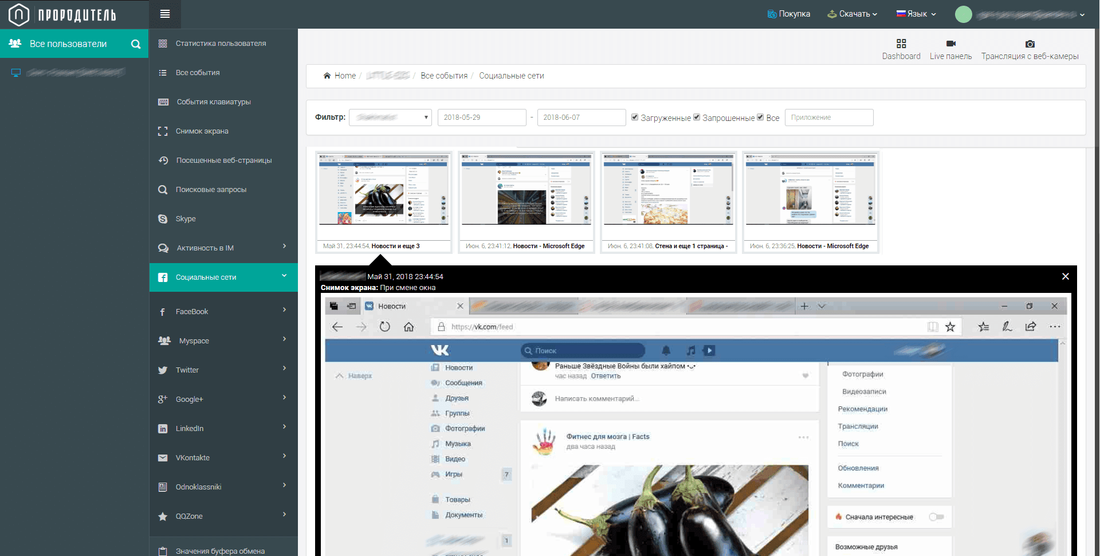Expand the VKontakte submenu
The image size is (1100, 556).
(x=284, y=456)
